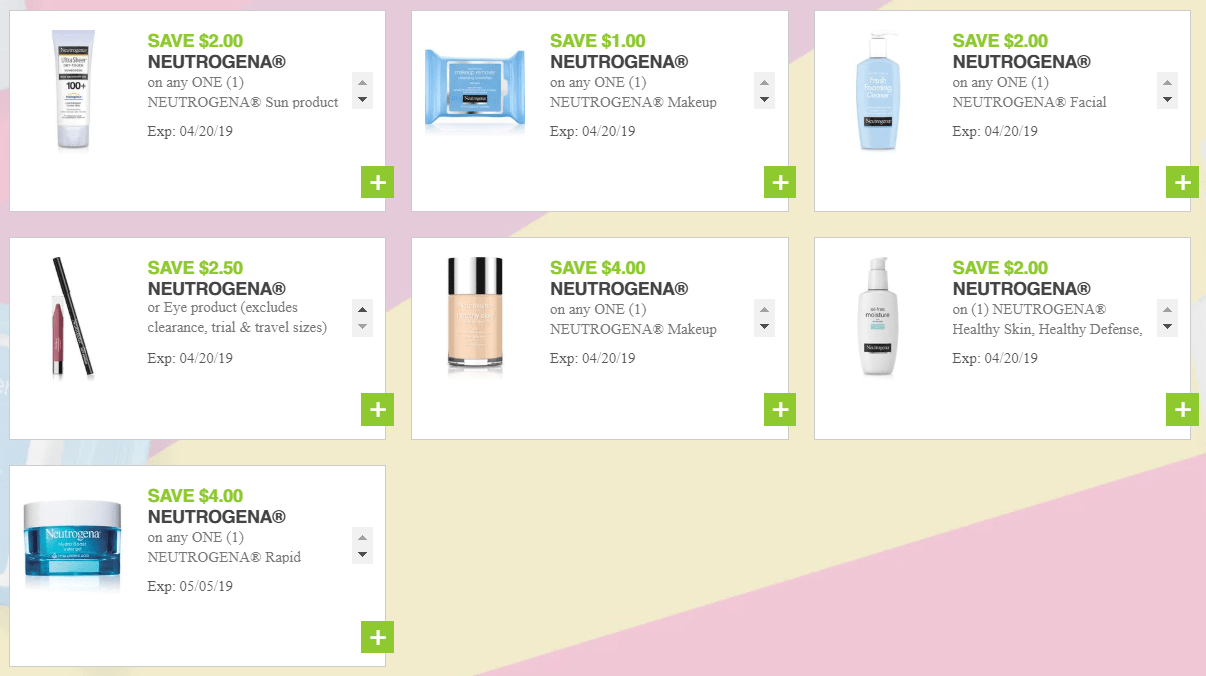Add the $4.00 Makeup foundation coupon
The image size is (1206, 676).
point(780,409)
